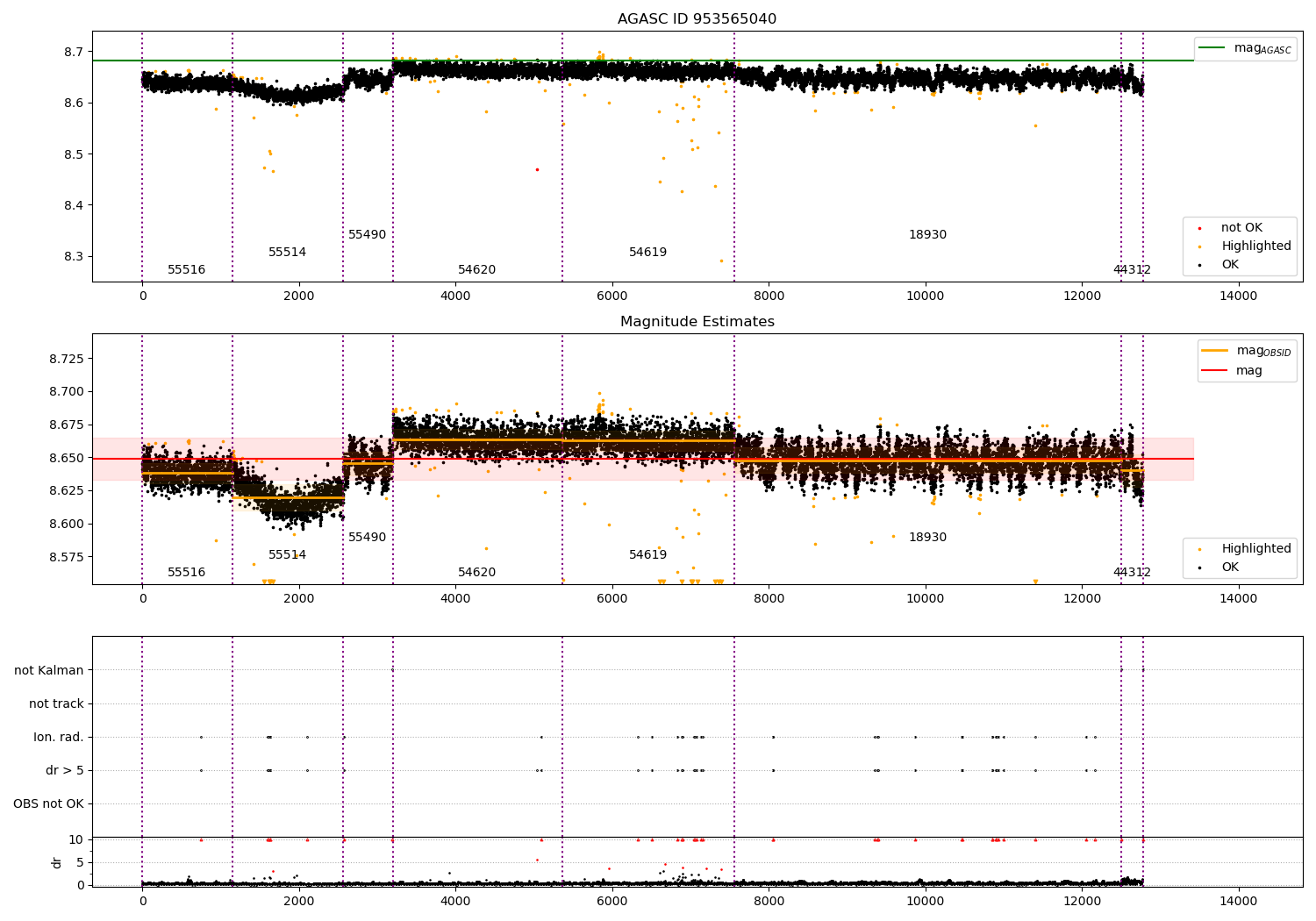The height and width of the screenshot is (921, 1316).
Task: Click x-axis tick 14000 under the top plot
Action: 1238,296
